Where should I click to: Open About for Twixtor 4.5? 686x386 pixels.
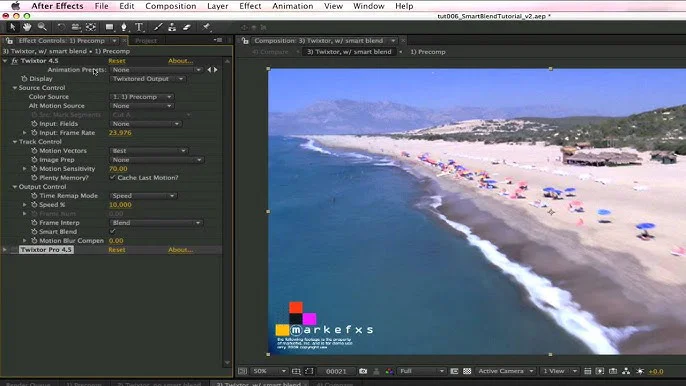181,61
